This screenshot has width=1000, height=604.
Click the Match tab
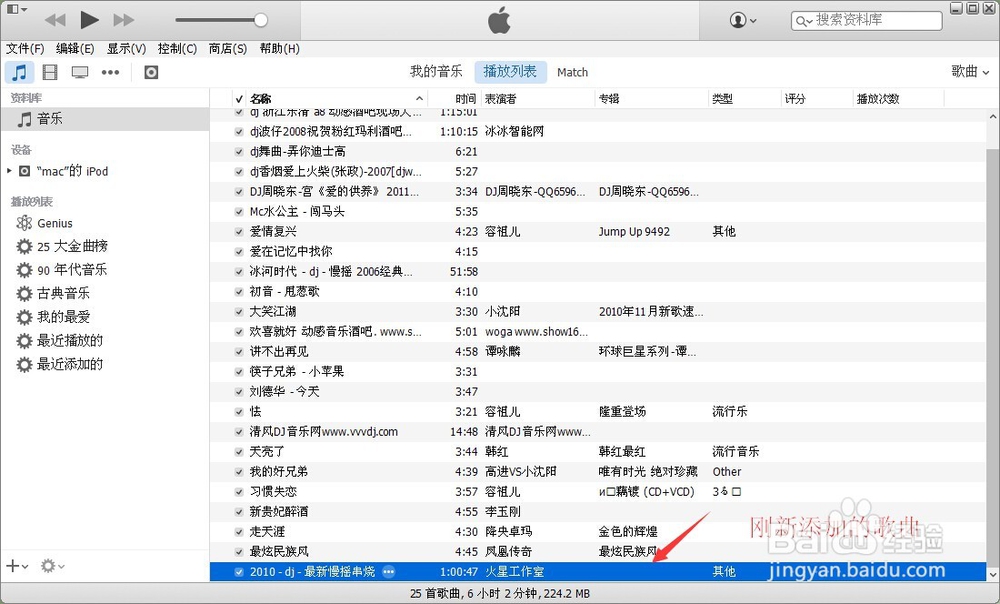click(572, 71)
